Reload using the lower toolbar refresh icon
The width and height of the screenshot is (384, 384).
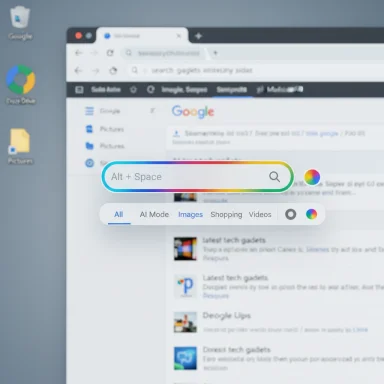(113, 70)
